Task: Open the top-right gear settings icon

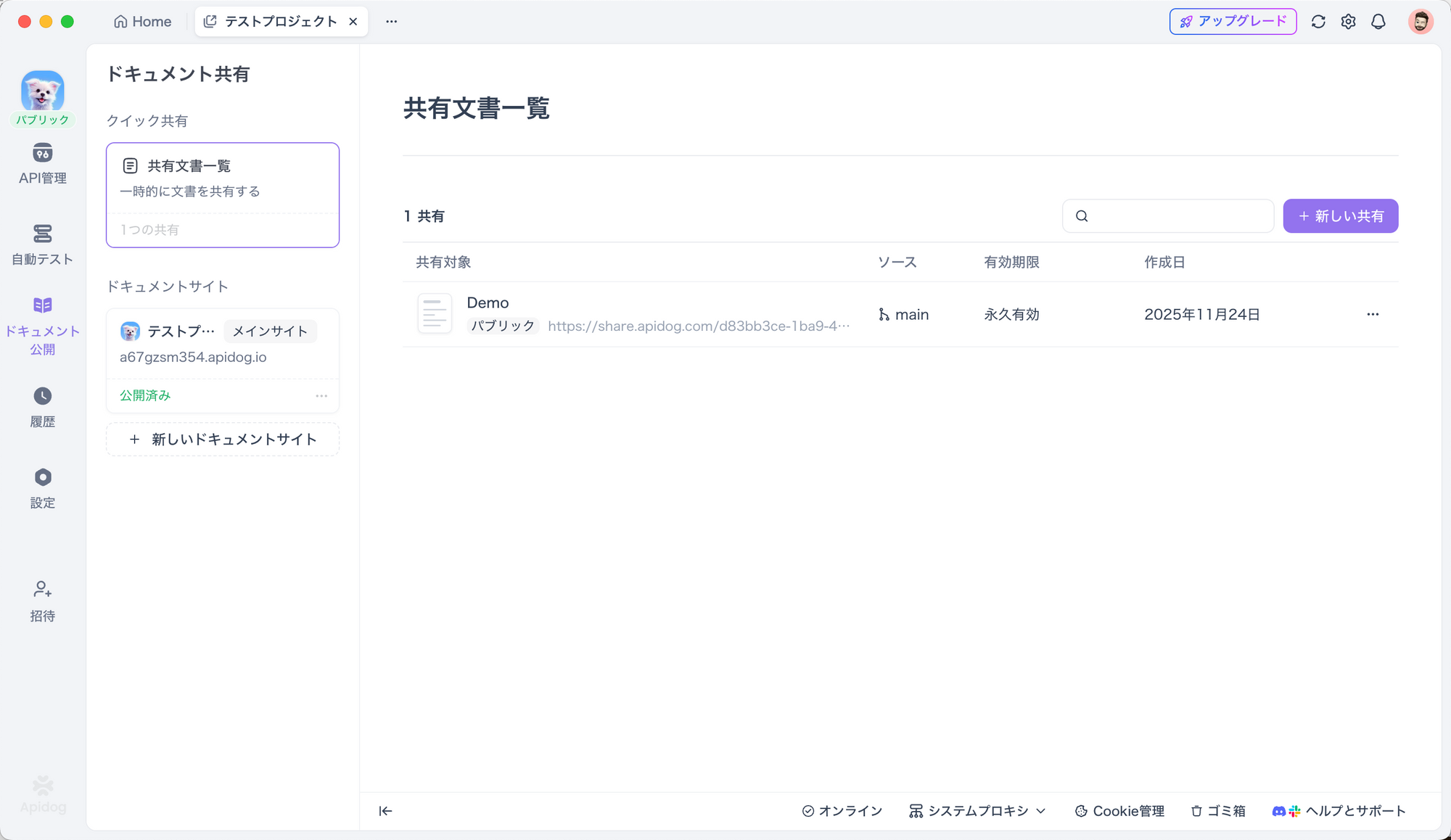Action: (1348, 22)
